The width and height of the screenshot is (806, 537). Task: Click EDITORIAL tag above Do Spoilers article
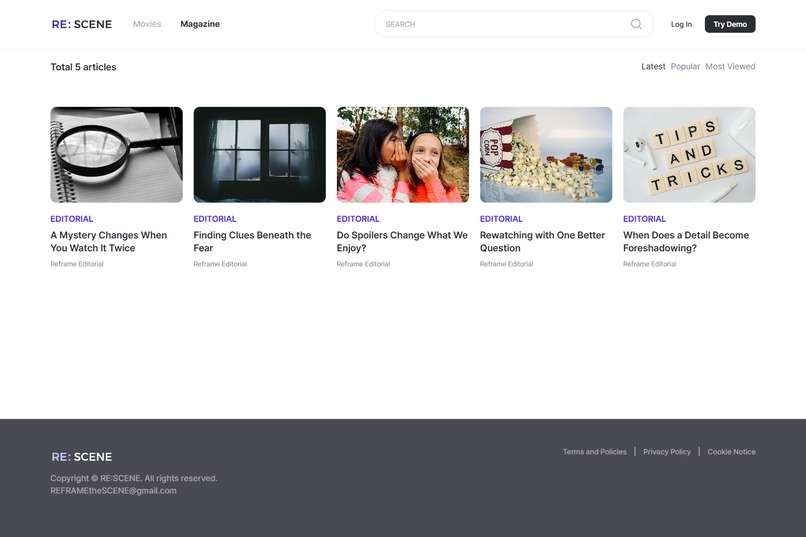click(358, 219)
